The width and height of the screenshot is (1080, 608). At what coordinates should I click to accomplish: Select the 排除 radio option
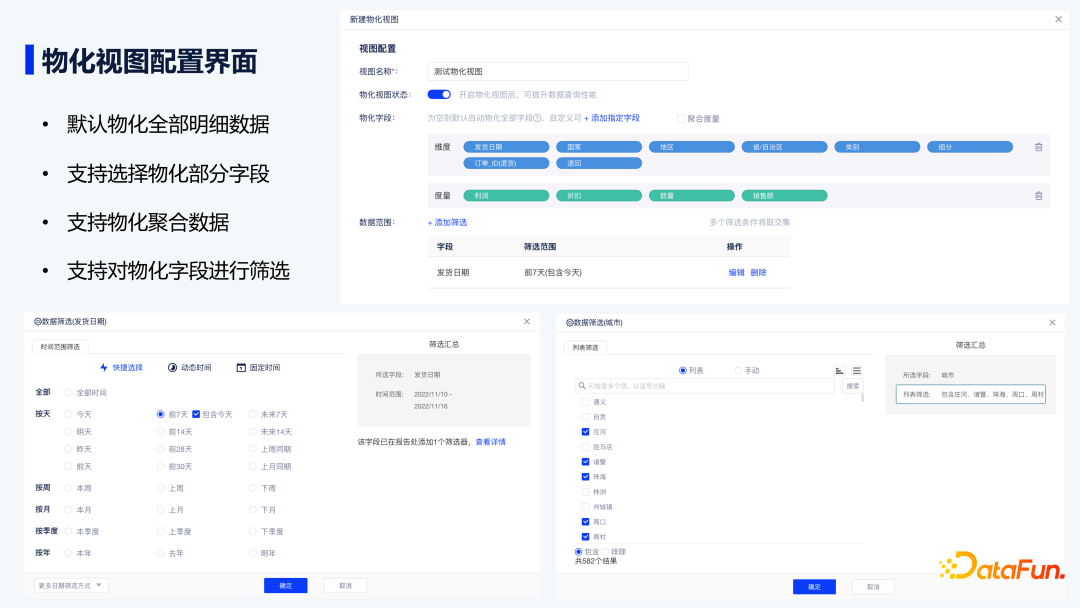[605, 552]
